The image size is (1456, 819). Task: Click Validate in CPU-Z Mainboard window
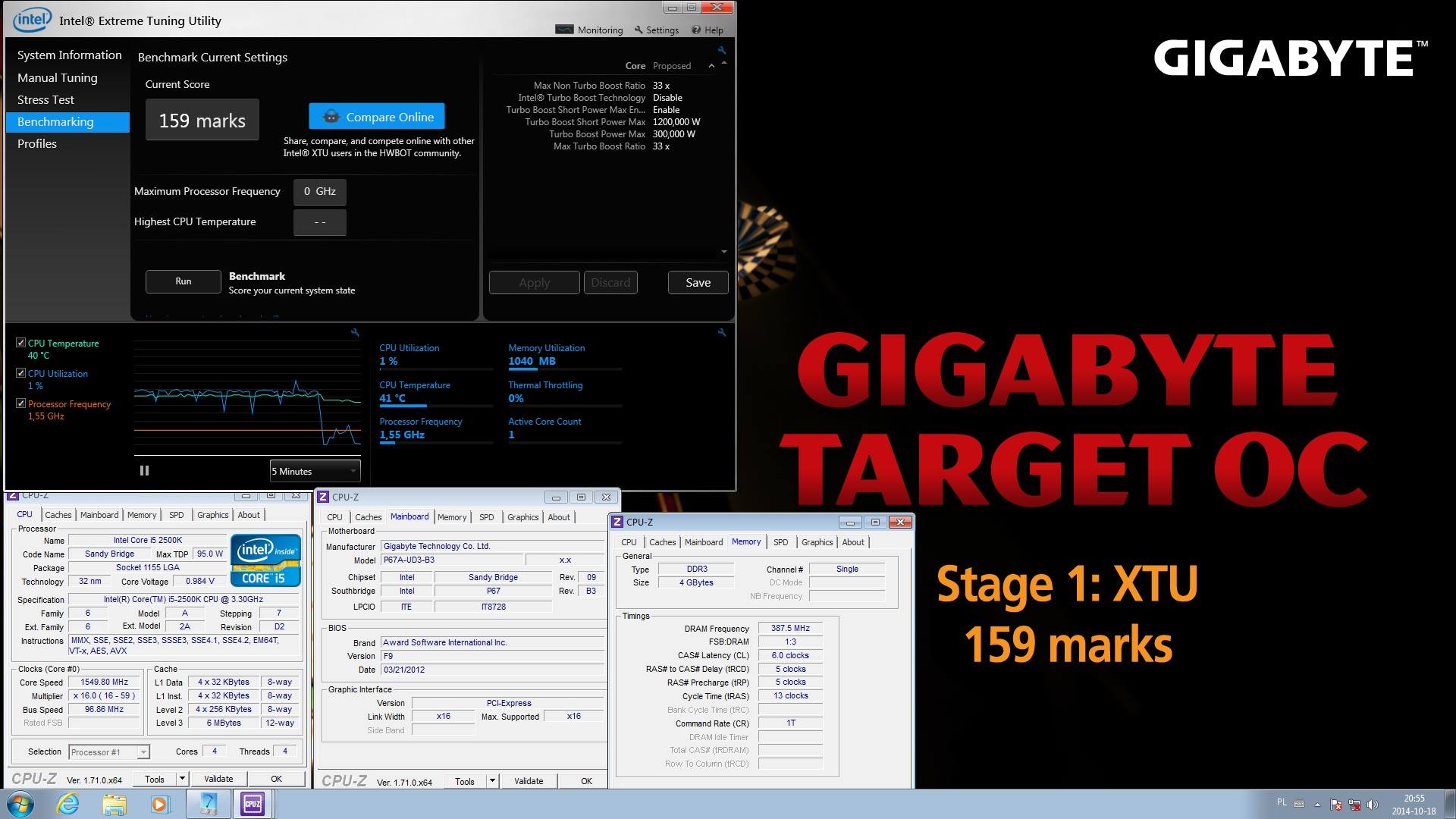click(529, 781)
